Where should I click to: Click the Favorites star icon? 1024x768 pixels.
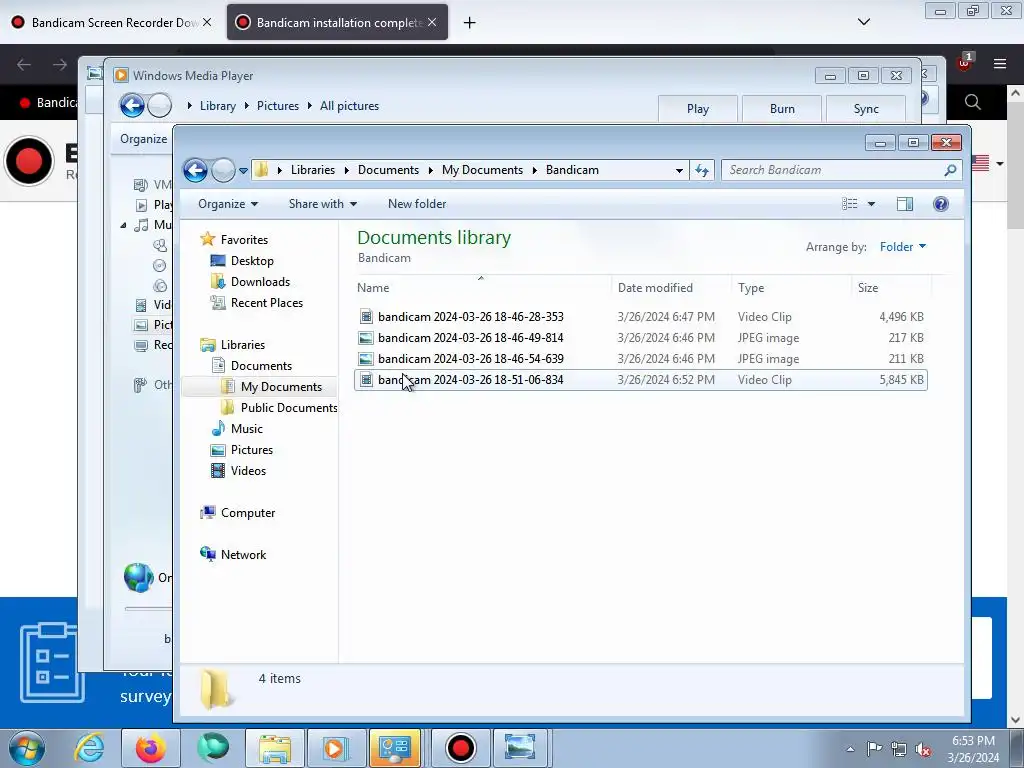pyautogui.click(x=208, y=239)
